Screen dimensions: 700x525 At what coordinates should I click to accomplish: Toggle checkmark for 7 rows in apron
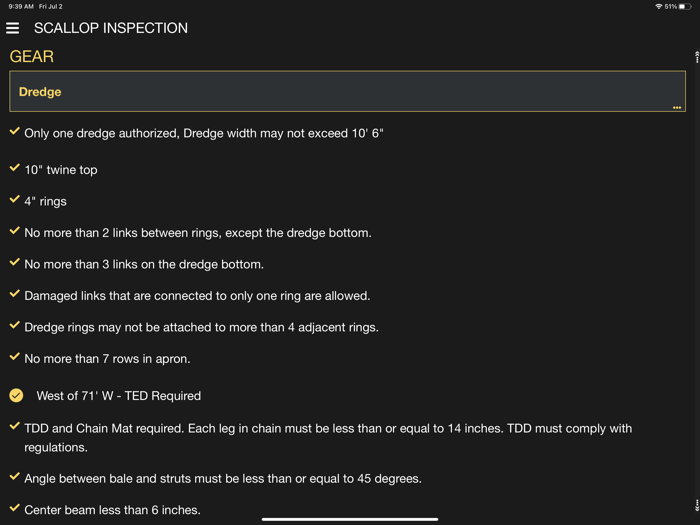click(14, 357)
